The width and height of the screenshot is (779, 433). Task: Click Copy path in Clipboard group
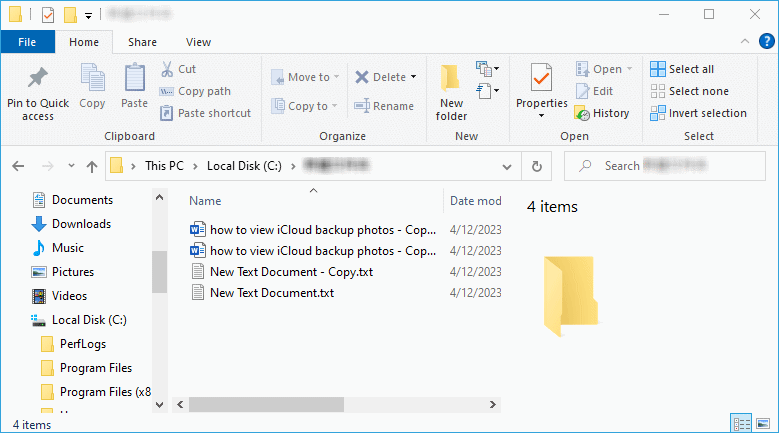tap(195, 91)
